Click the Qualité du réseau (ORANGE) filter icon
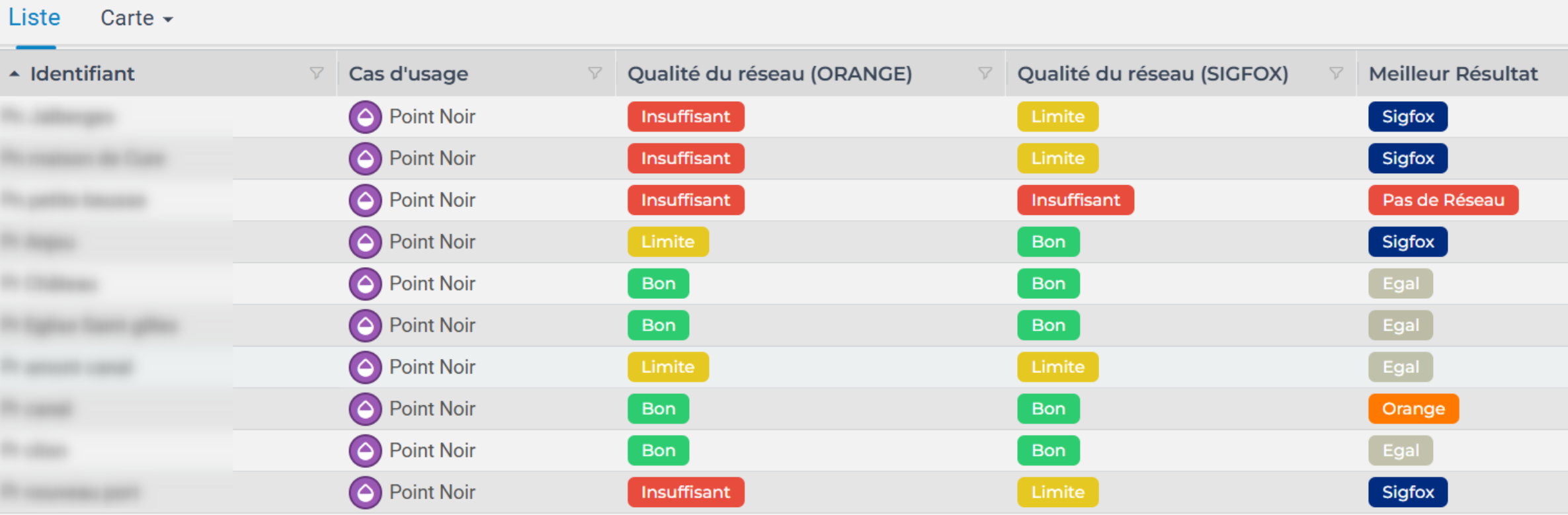The image size is (1568, 515). point(985,73)
